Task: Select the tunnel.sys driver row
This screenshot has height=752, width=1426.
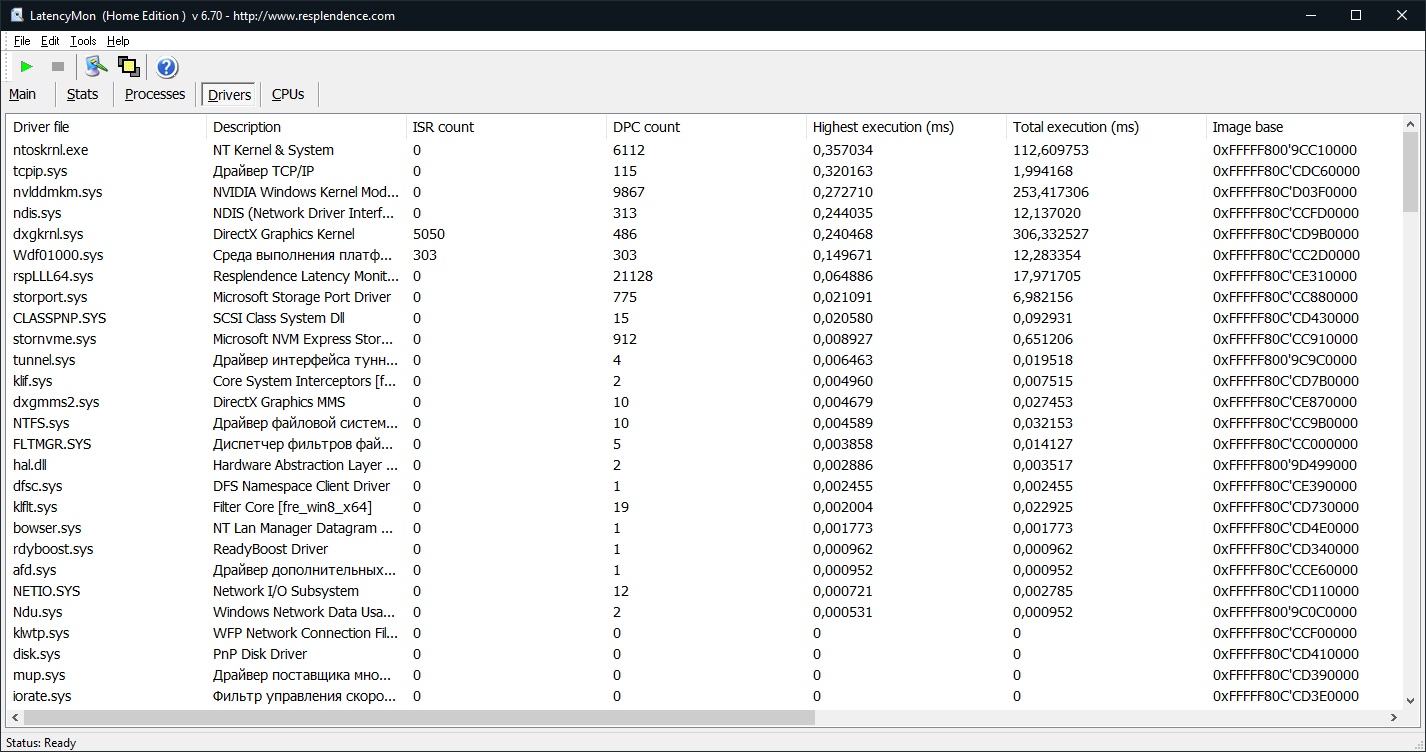Action: point(704,360)
